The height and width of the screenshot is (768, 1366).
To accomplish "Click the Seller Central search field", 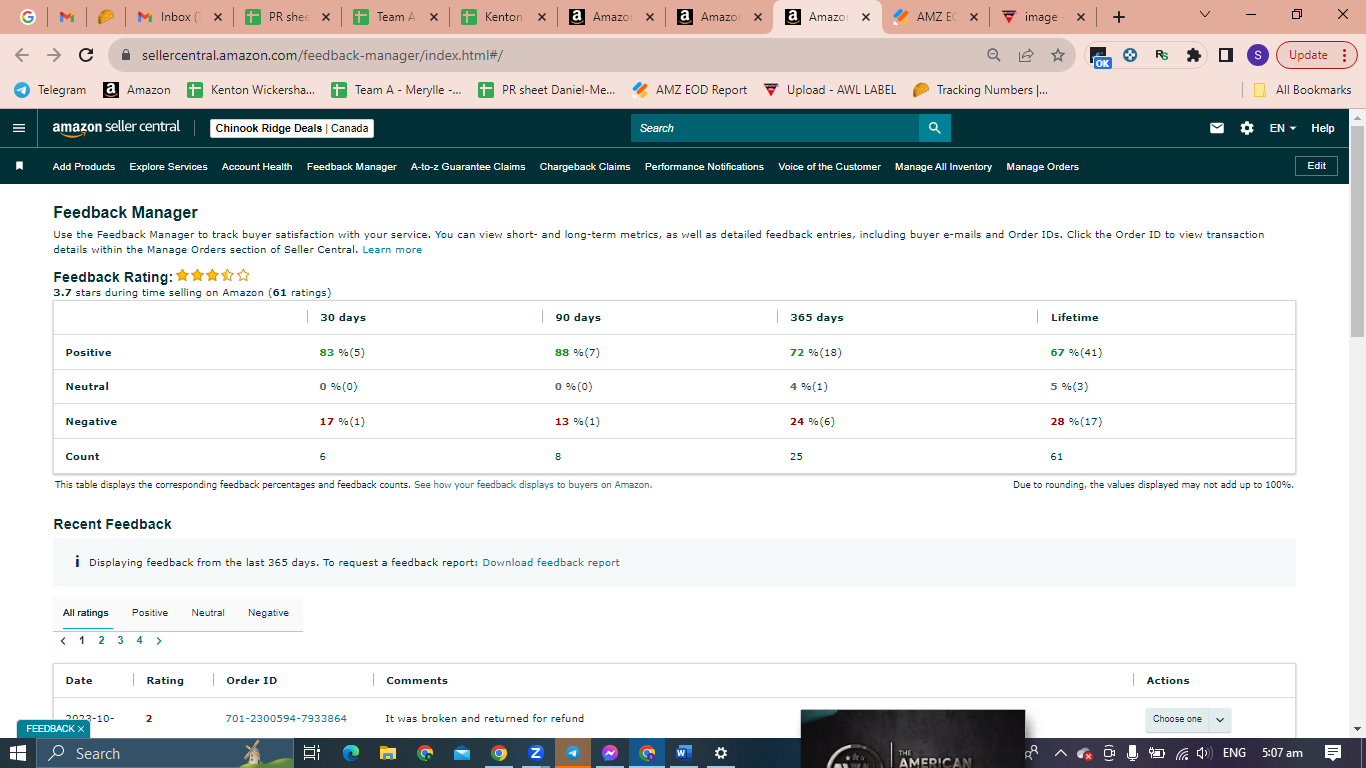I will pos(775,128).
